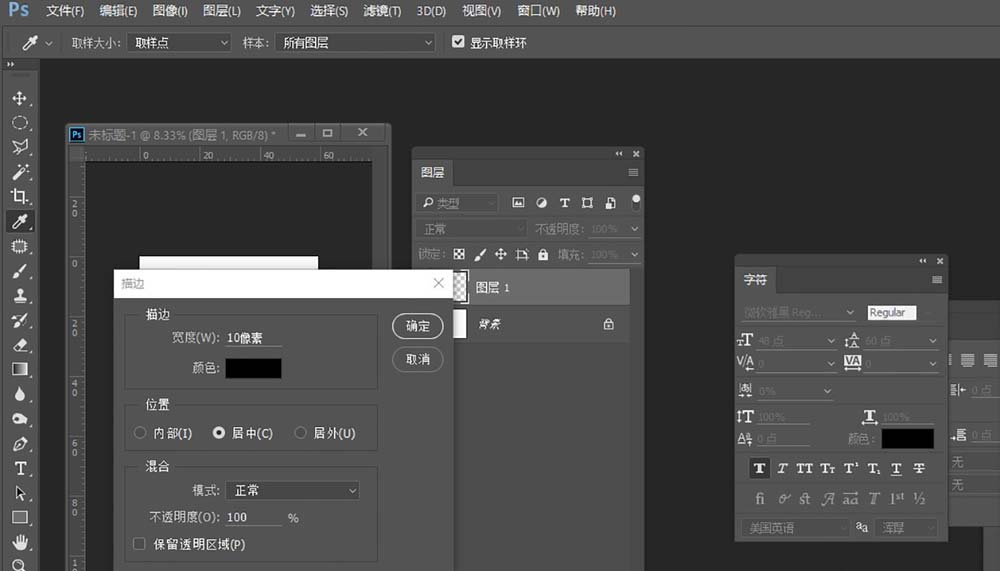Filter layers by type layers icon
Image resolution: width=1000 pixels, height=571 pixels.
click(564, 203)
